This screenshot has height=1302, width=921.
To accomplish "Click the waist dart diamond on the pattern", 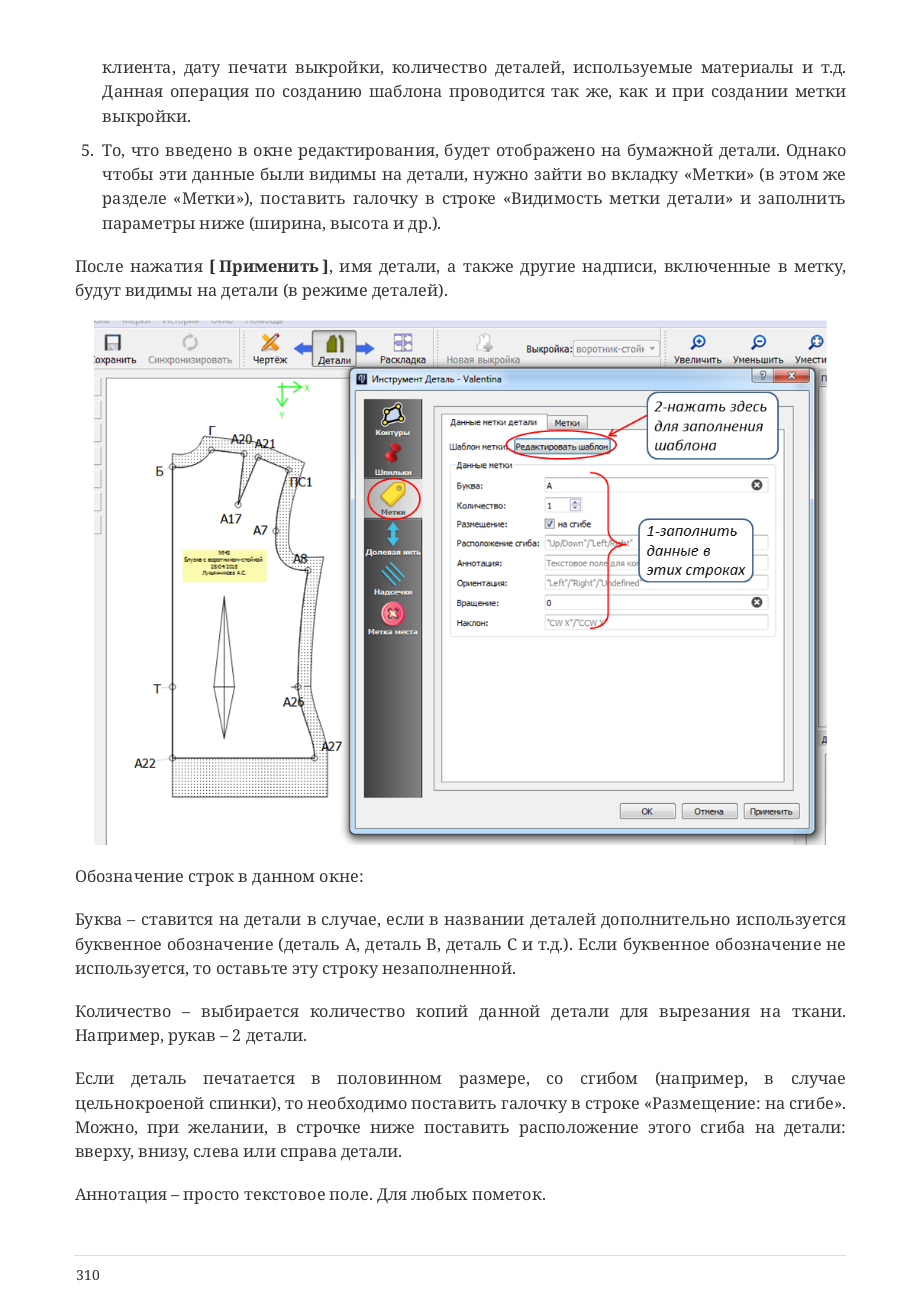I will click(x=224, y=668).
